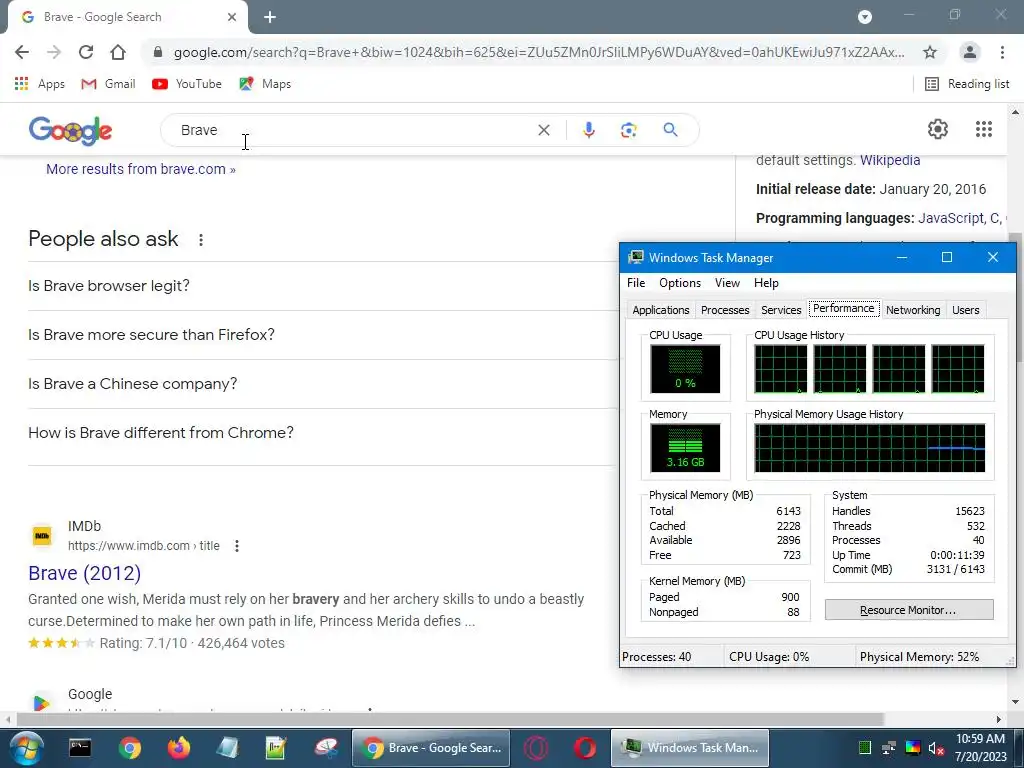Expand 'How is Brave different from Chrome?'
1024x768 pixels.
[x=322, y=432]
